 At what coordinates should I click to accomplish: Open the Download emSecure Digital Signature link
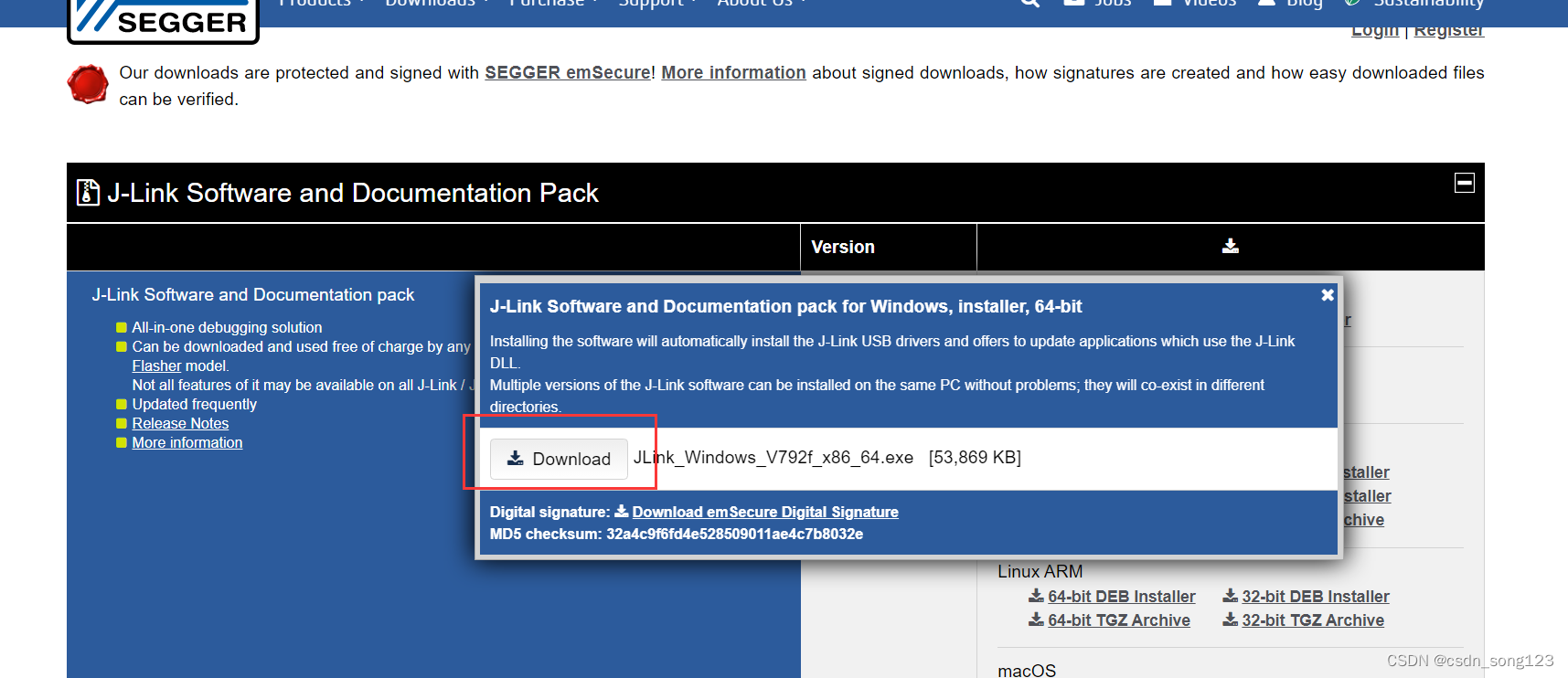[x=764, y=513]
